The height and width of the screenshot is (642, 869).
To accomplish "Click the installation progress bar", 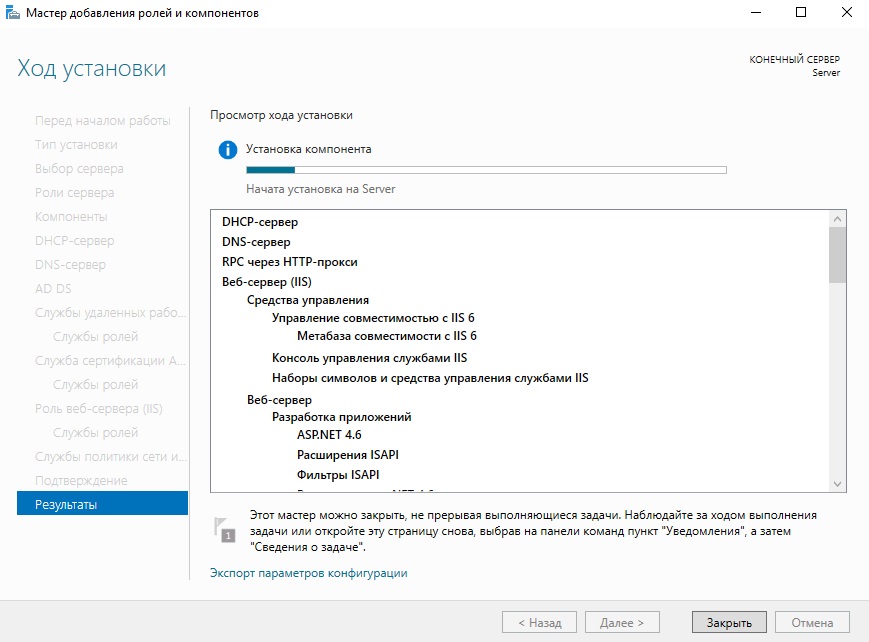I will (486, 170).
